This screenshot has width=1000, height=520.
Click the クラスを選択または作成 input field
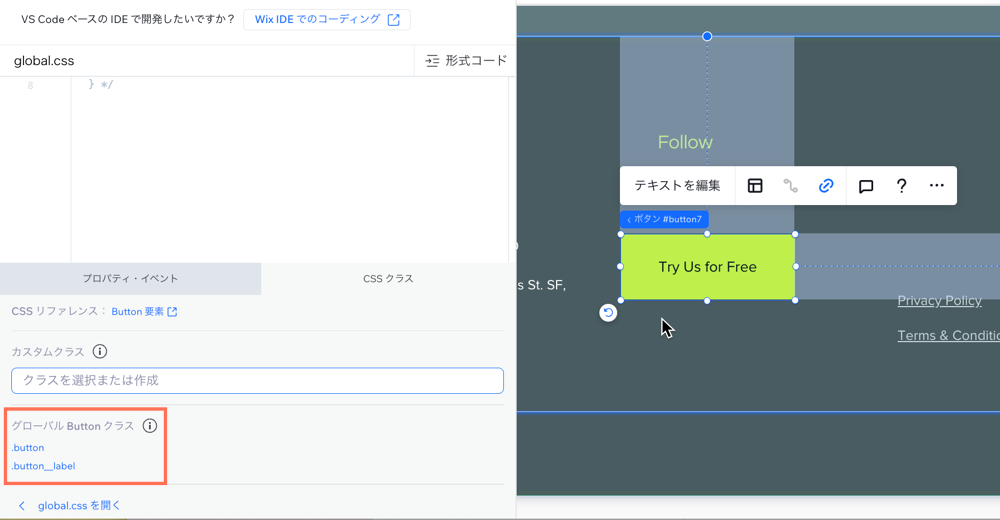tap(257, 380)
